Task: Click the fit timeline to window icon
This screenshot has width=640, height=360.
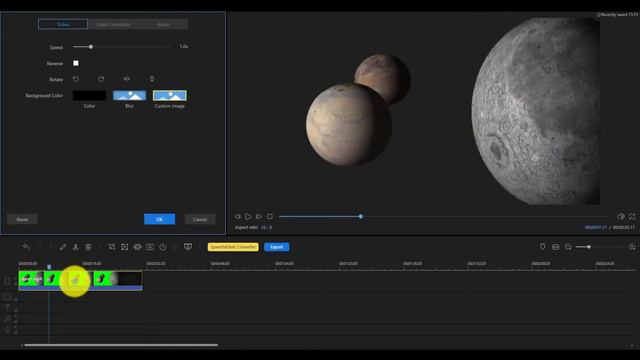Action: tap(556, 247)
